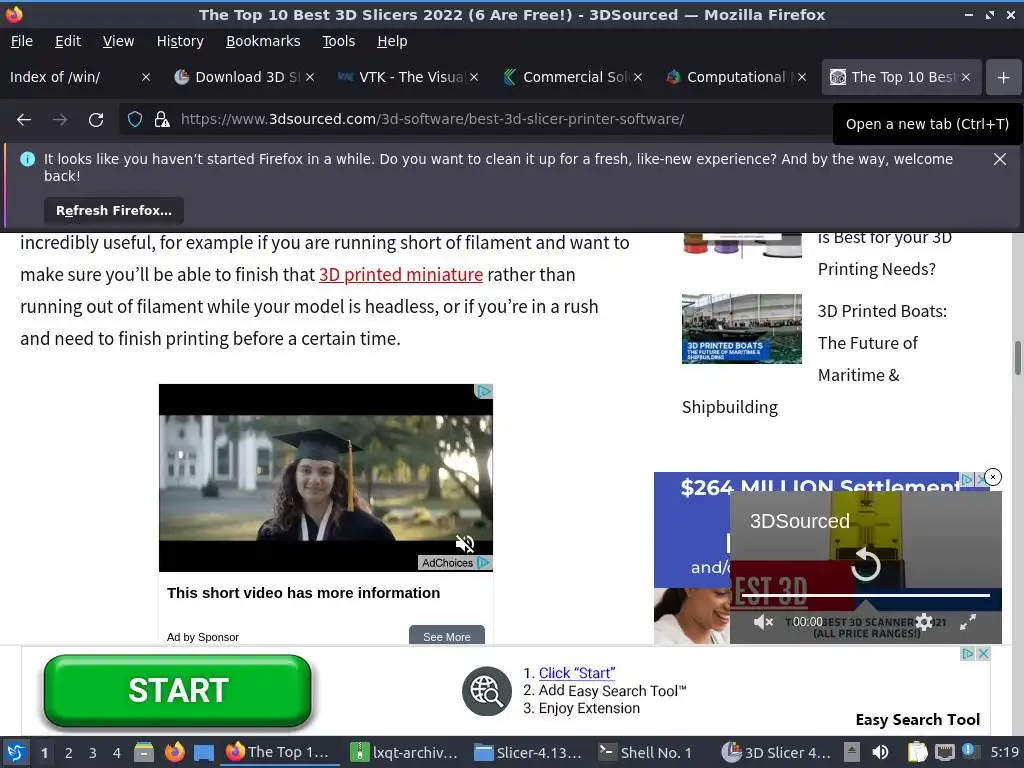This screenshot has height=768, width=1024.
Task: Close the floating 3DSourced video player
Action: point(993,477)
